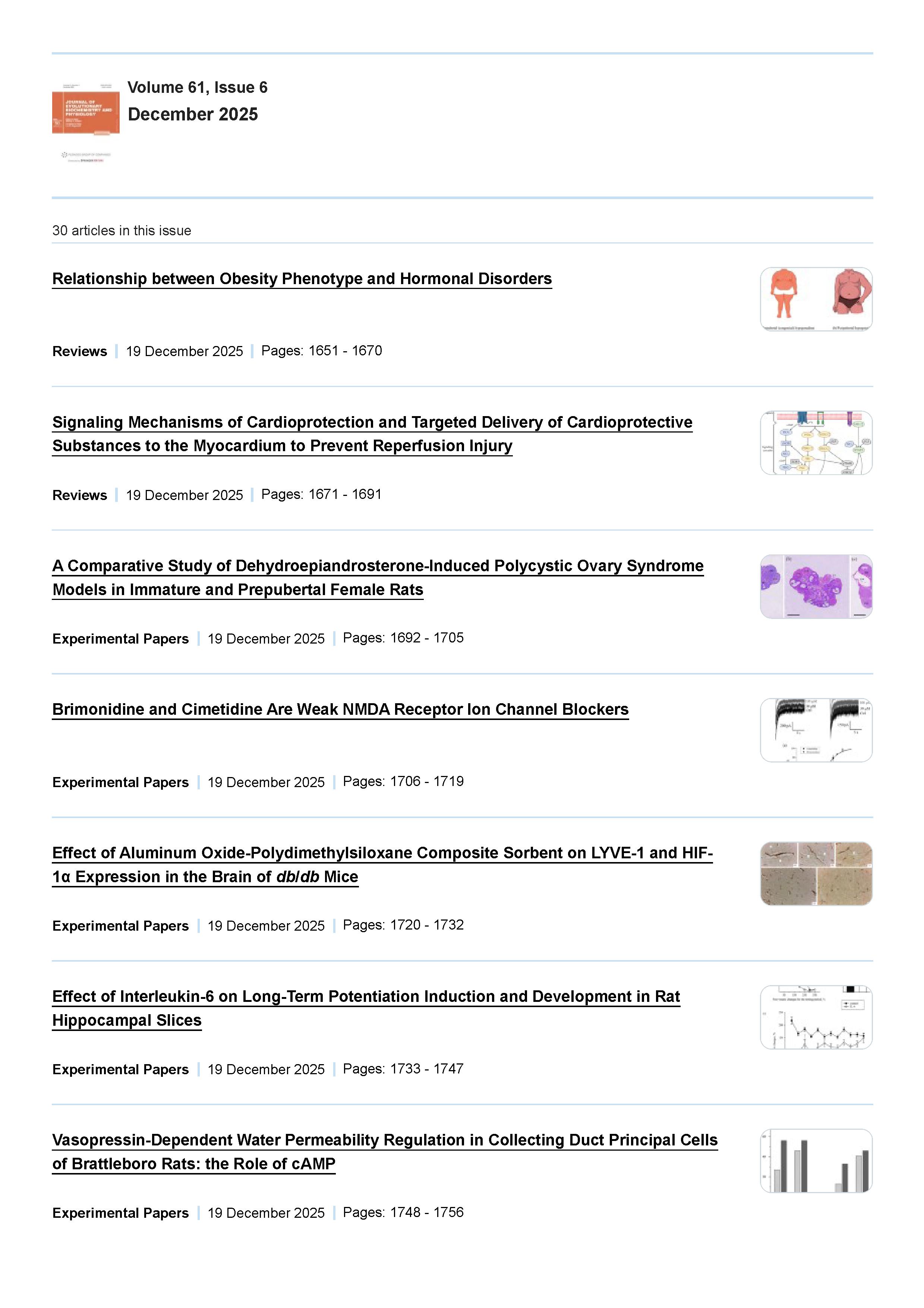Screen dimensions: 924x1308
Task: Open the Aluminum Oxide-Polydimethylsiloxane Sorbent article
Action: (382, 853)
